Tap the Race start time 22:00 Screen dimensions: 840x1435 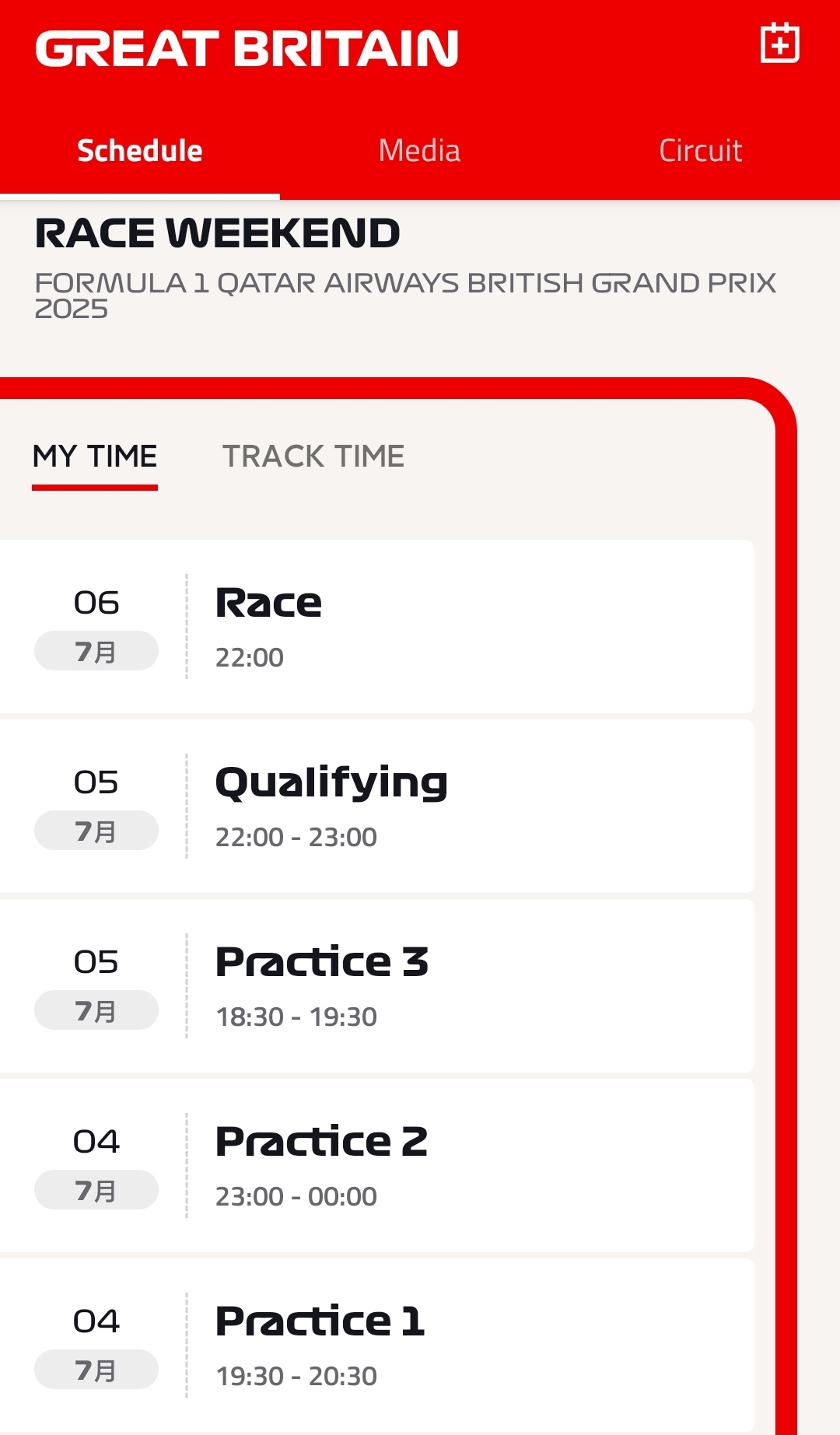[250, 657]
